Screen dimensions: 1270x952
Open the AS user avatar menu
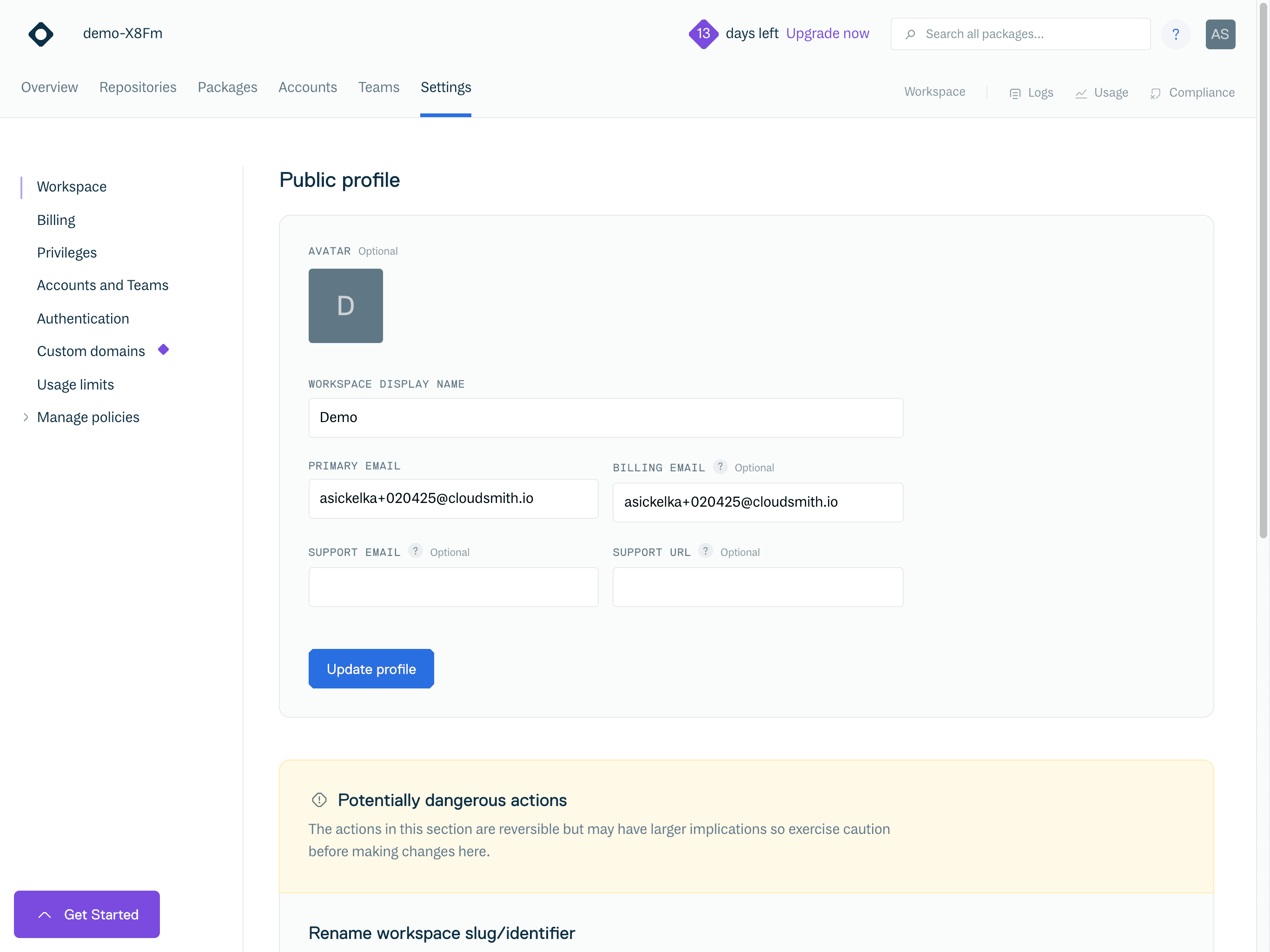pyautogui.click(x=1219, y=34)
